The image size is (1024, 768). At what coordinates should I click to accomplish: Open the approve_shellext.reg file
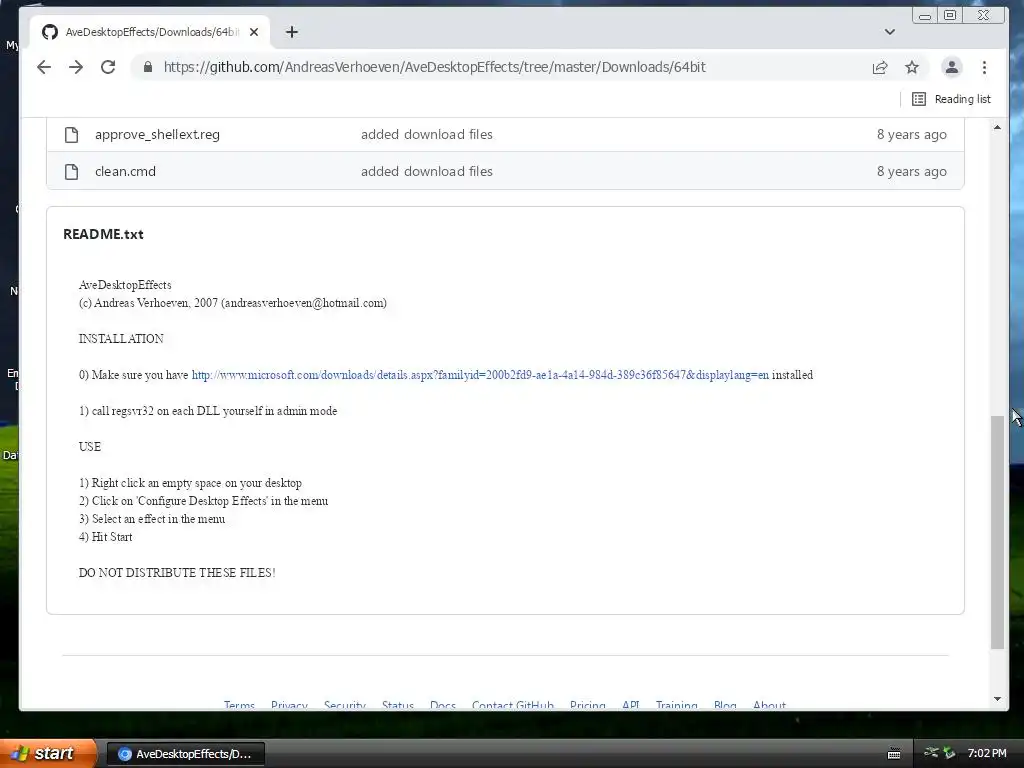(x=157, y=135)
